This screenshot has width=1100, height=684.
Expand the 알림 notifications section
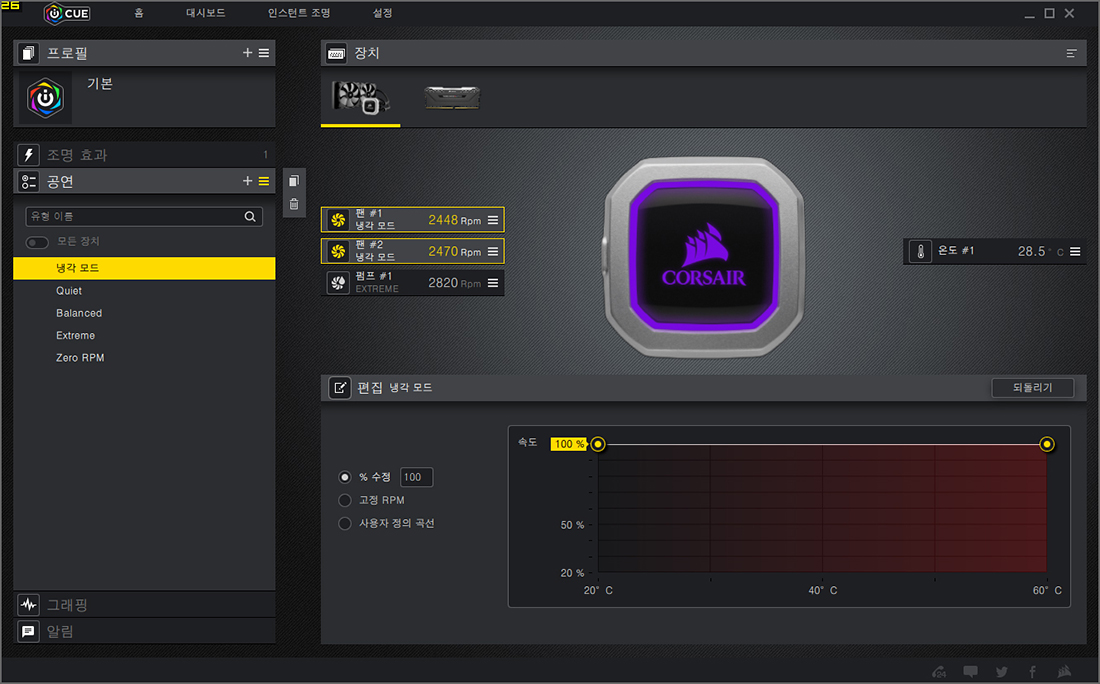coord(144,631)
